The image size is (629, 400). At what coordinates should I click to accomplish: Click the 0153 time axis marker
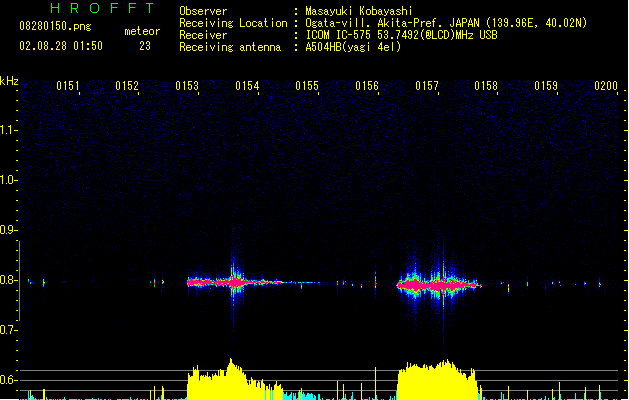tap(187, 86)
